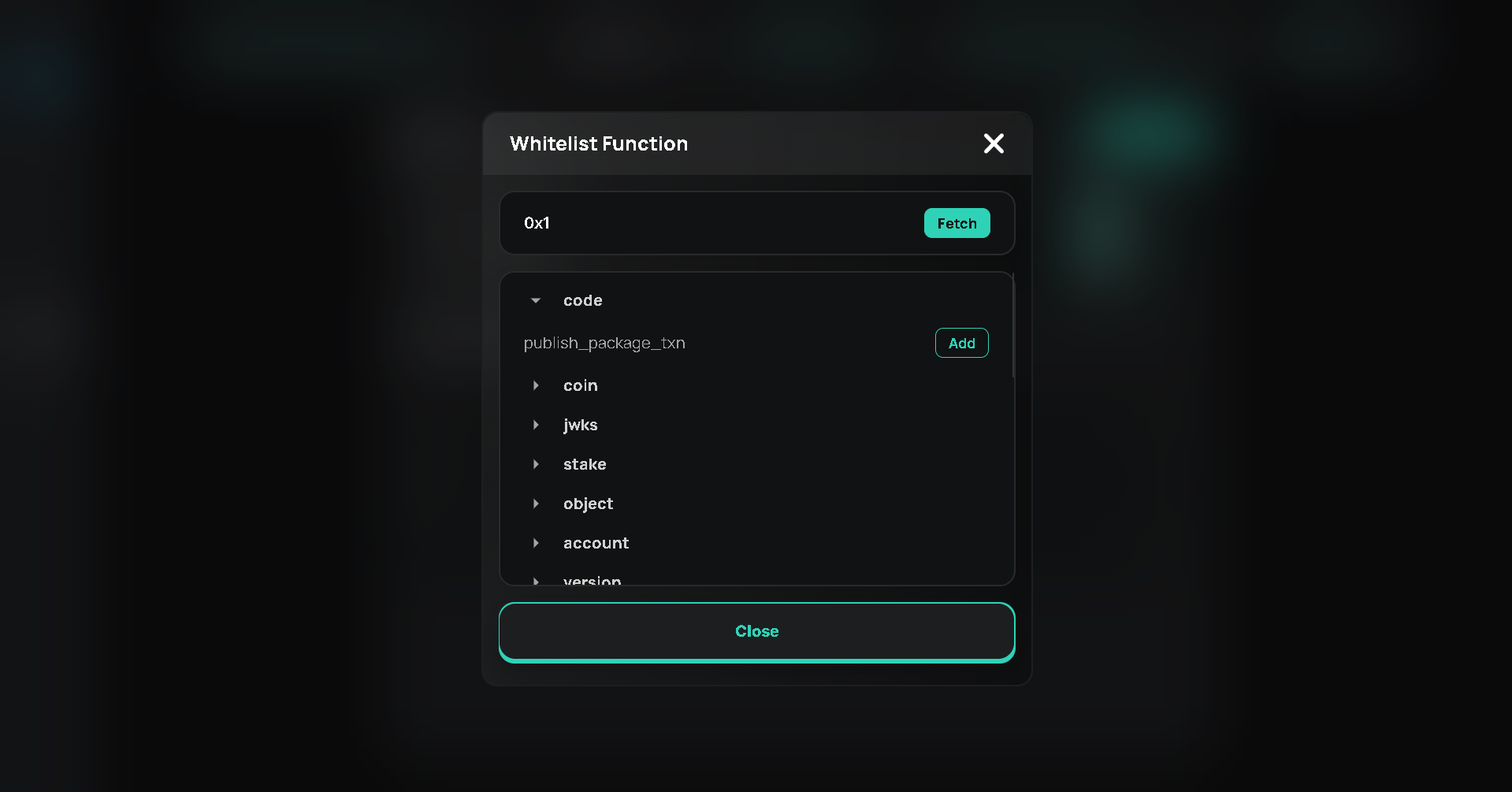Expand the partially visible version module arrow

click(x=536, y=581)
